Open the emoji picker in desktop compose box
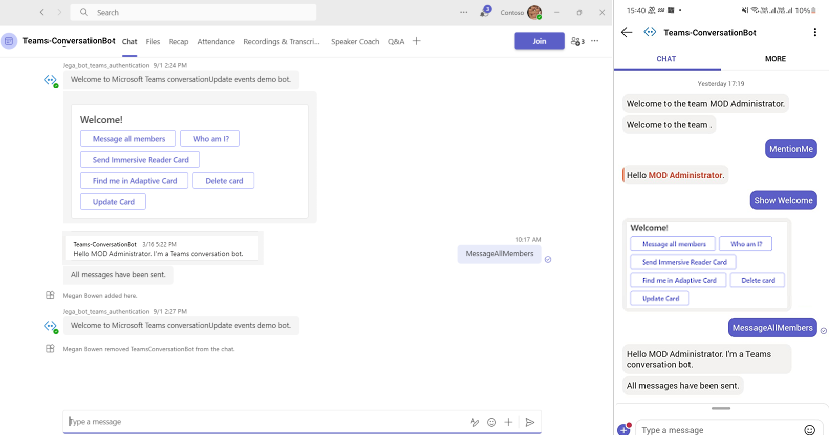Viewport: 840px width, 435px height. click(x=491, y=422)
